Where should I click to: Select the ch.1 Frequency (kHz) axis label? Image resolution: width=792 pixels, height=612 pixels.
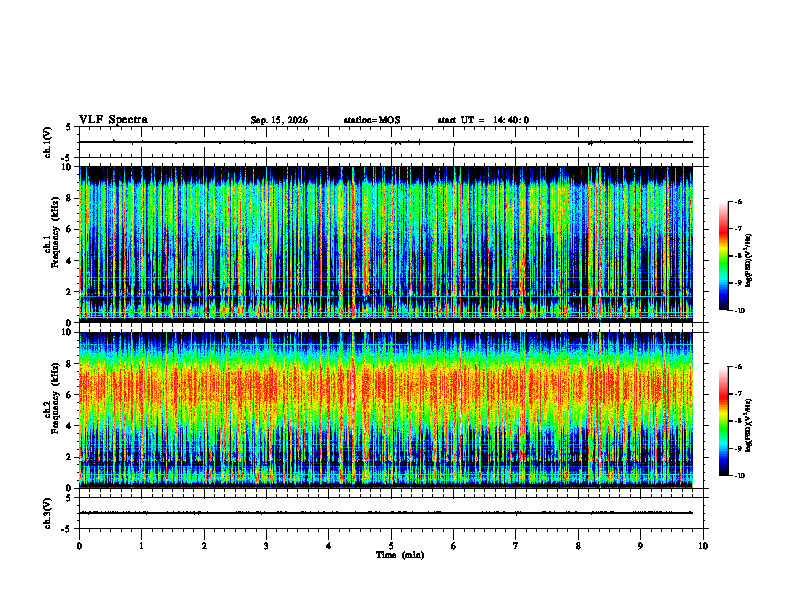tap(55, 244)
